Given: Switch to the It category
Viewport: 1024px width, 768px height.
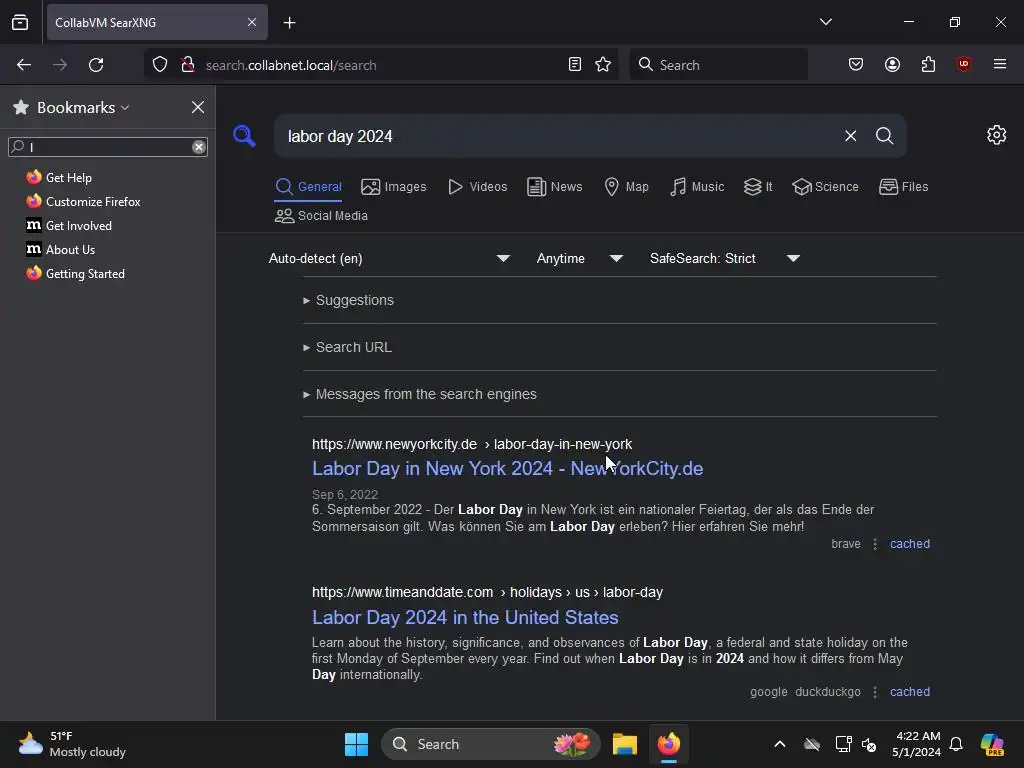Looking at the screenshot, I should 758,187.
